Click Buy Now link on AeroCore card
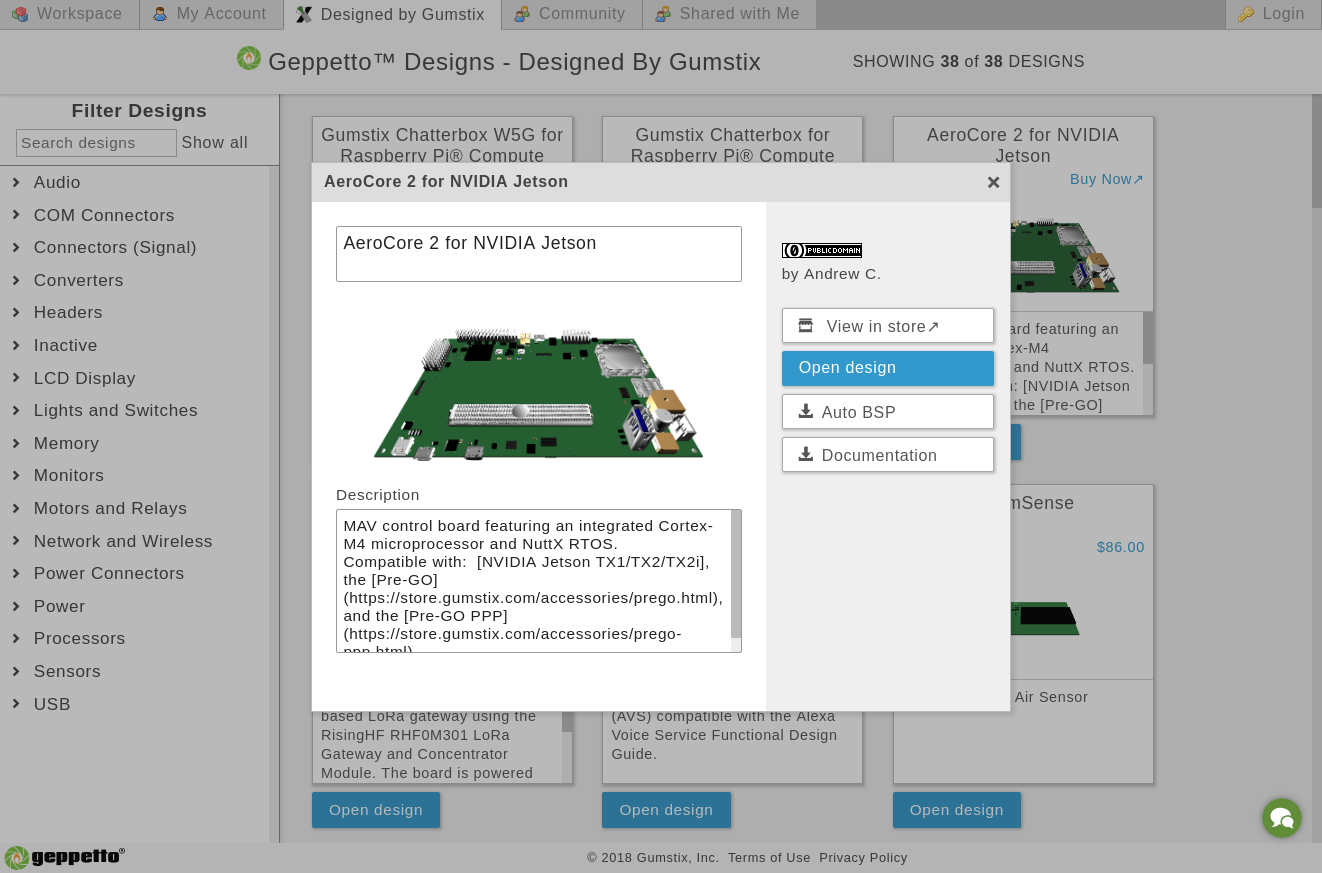 [x=1106, y=179]
